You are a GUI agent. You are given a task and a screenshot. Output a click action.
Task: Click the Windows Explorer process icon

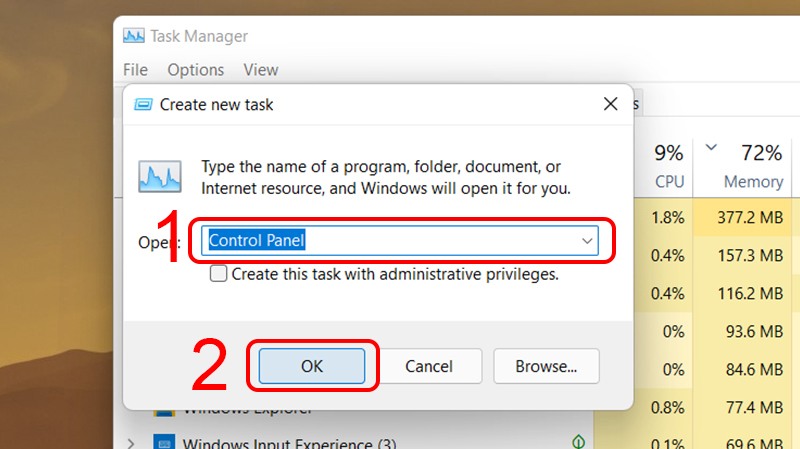coord(163,408)
